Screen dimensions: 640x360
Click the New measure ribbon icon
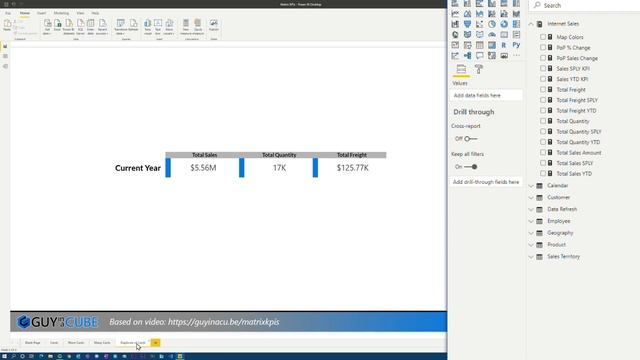(x=186, y=27)
